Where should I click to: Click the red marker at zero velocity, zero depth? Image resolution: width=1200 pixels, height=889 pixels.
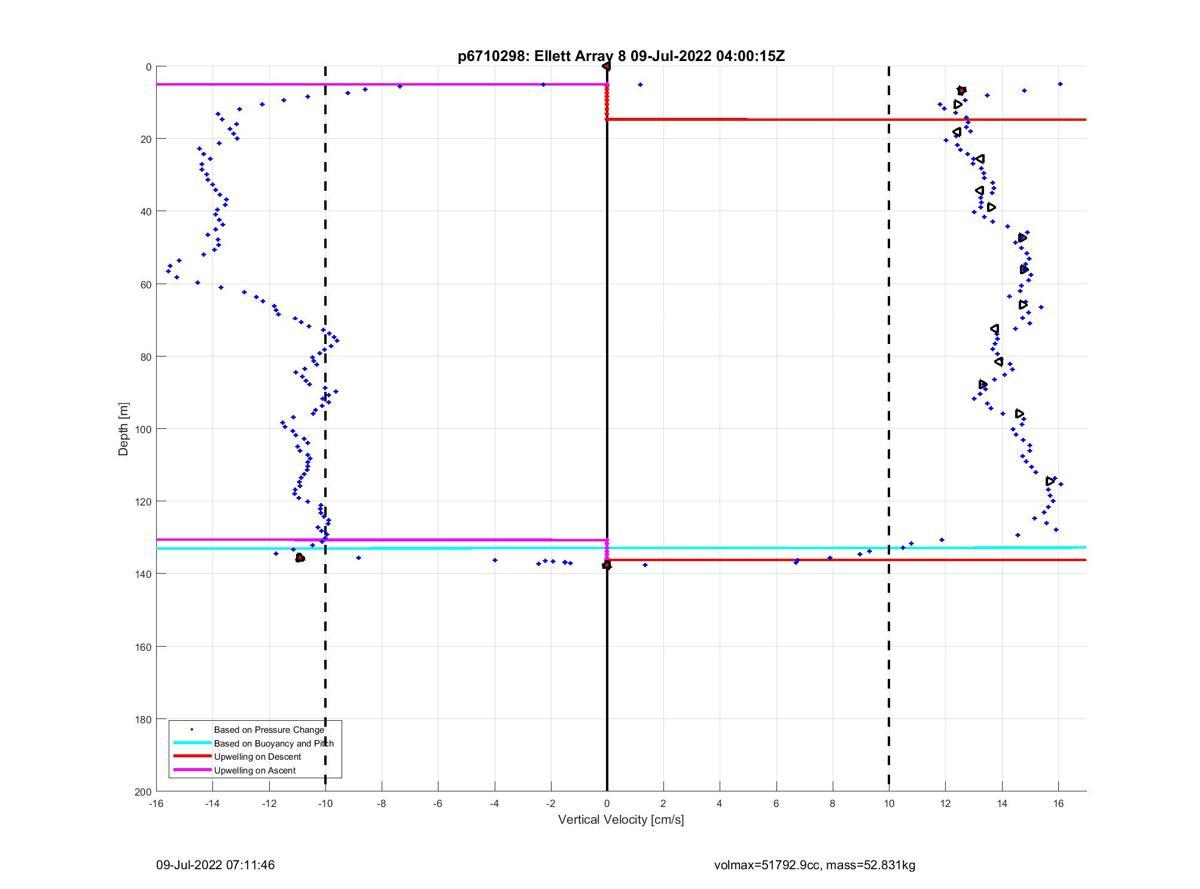(606, 66)
